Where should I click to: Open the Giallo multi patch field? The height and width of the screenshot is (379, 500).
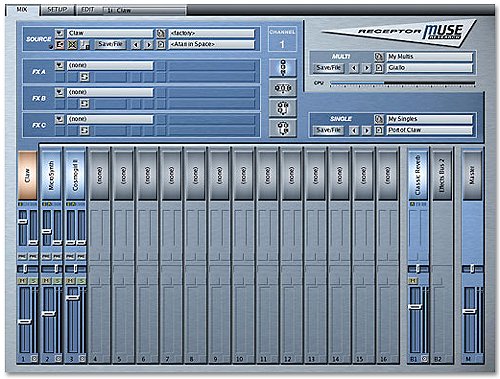(430, 68)
